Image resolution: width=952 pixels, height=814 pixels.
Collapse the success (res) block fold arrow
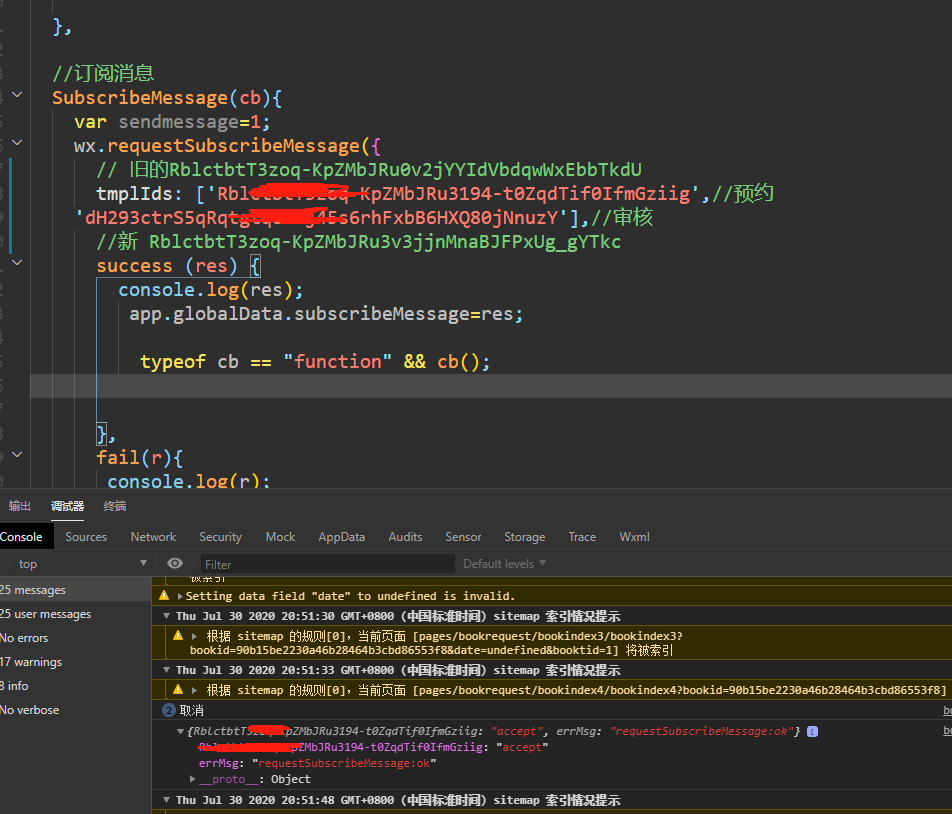[17, 263]
